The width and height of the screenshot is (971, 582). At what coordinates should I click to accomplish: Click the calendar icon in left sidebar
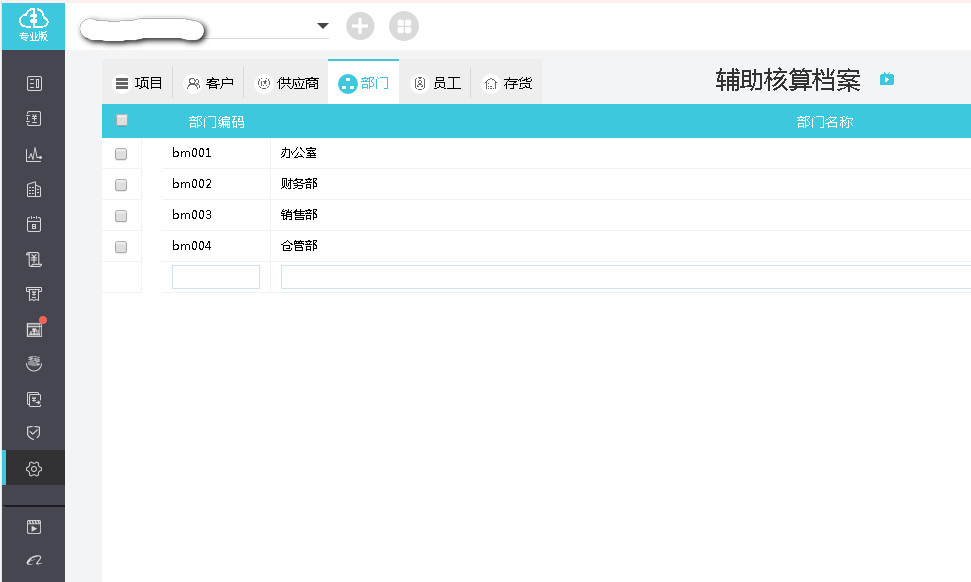coord(34,224)
